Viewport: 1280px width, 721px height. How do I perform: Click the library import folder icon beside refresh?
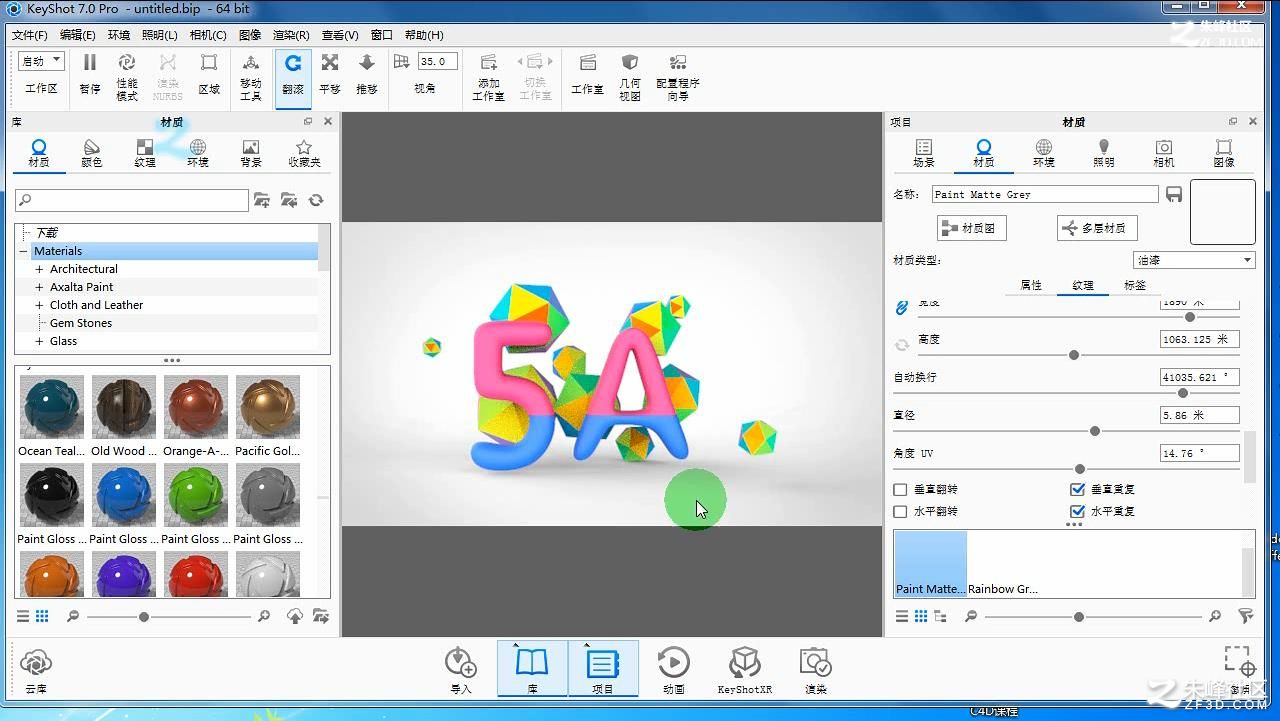click(x=289, y=200)
